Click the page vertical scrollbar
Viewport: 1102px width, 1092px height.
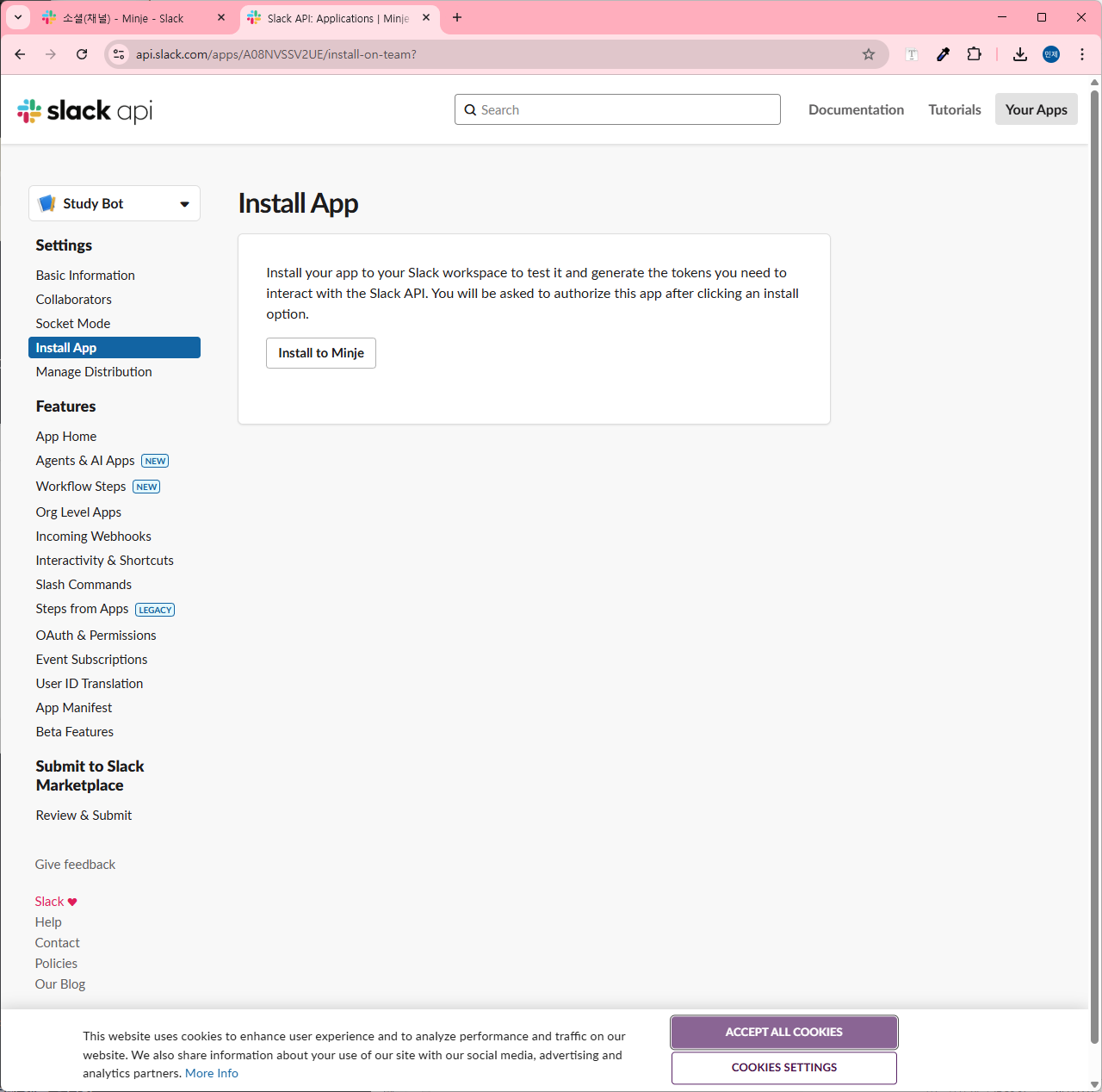point(1095,568)
